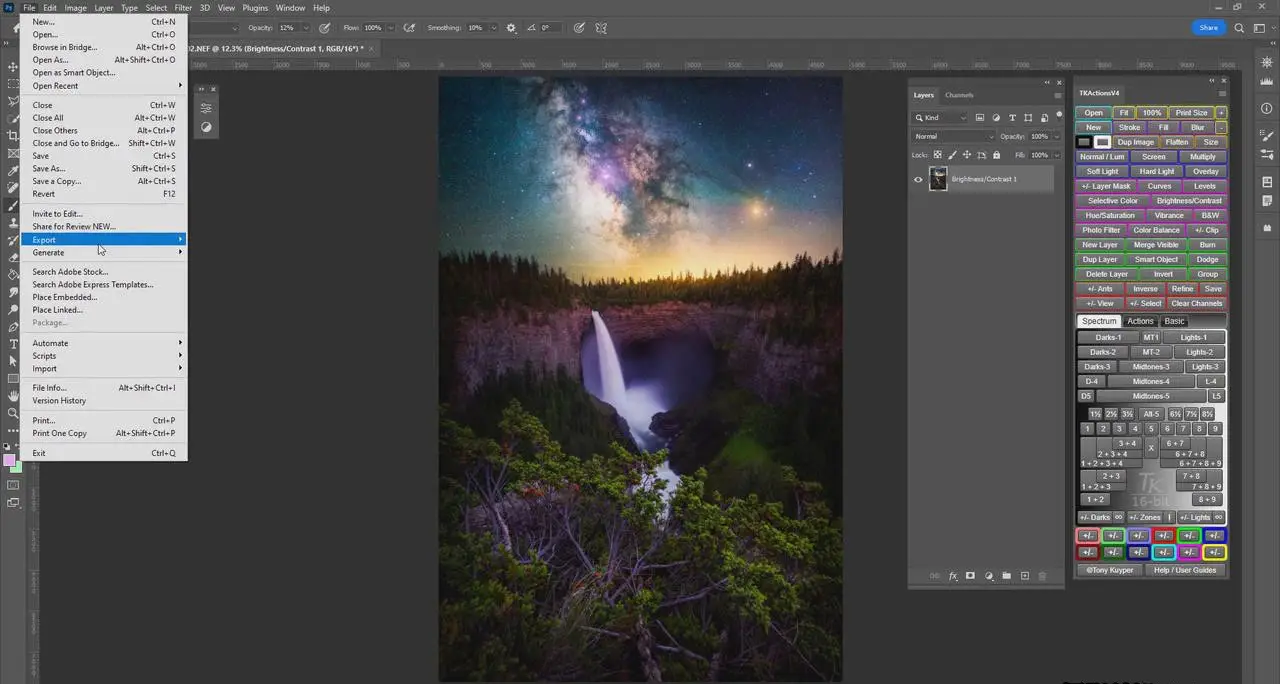
Task: Switch to Actions tab in TKActions panel
Action: pyautogui.click(x=1140, y=321)
